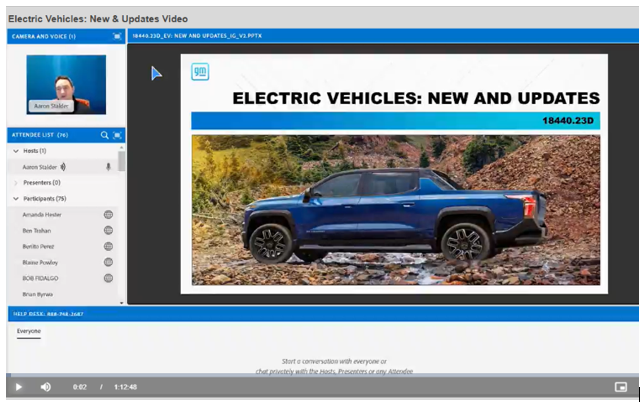Collapse the Participants group
644x404 pixels.
coord(15,199)
